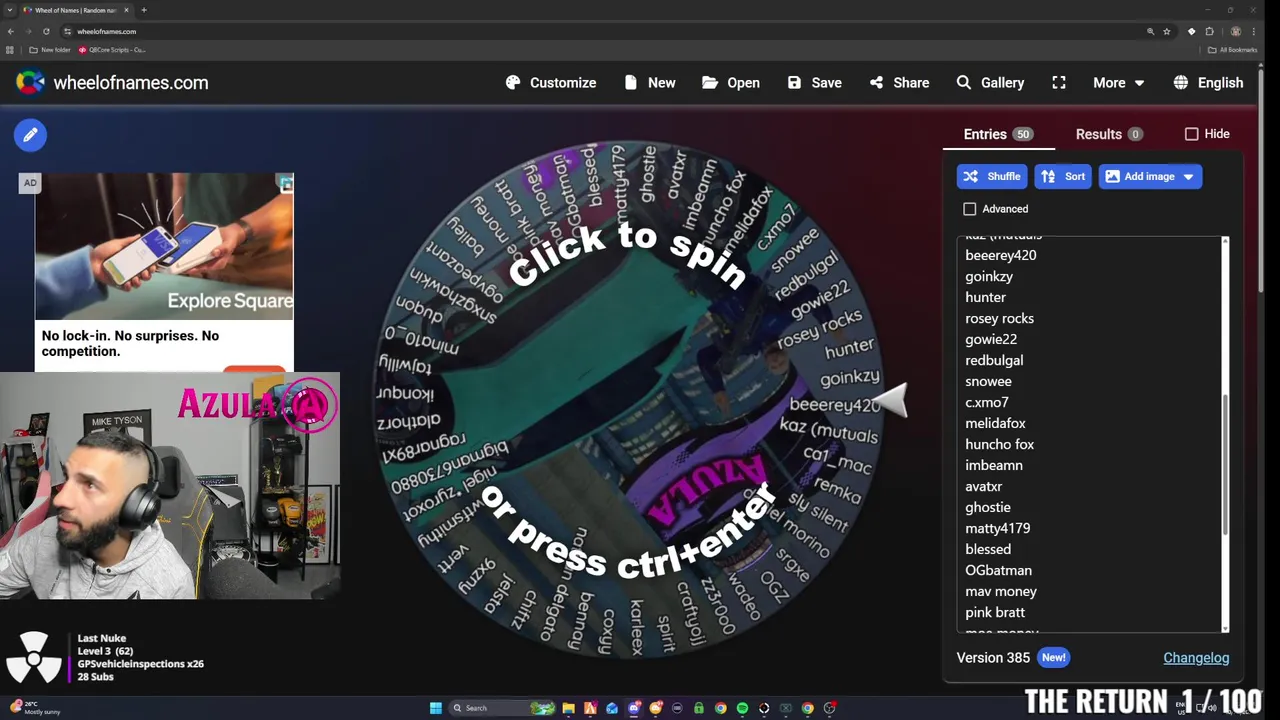Select entry 'melidafox' in the list
This screenshot has height=720, width=1280.
[995, 423]
